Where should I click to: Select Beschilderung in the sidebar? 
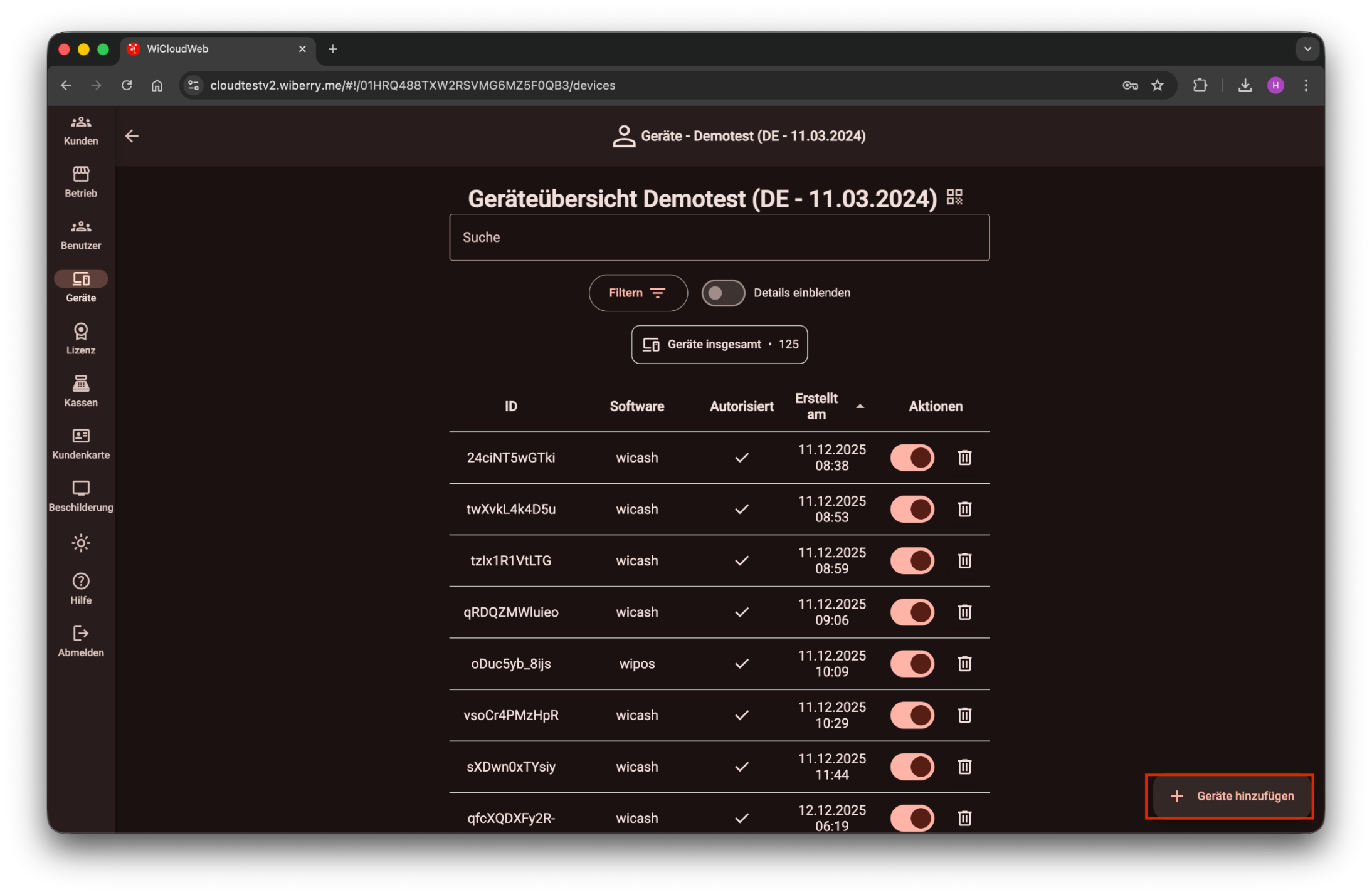[x=81, y=495]
